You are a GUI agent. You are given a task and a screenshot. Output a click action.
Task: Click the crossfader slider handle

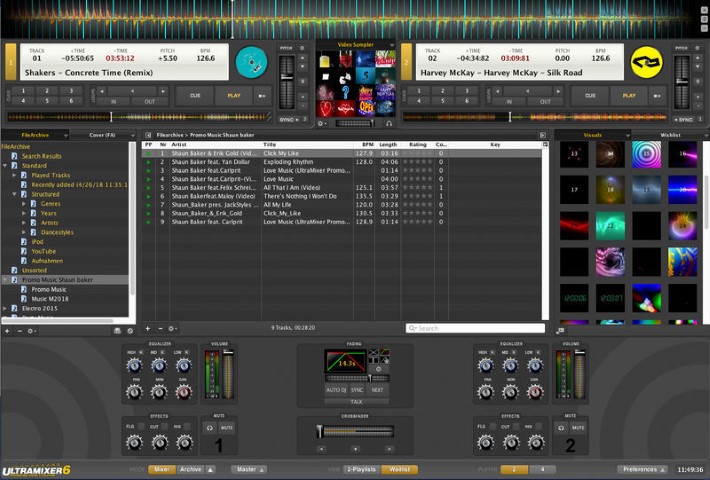(x=320, y=431)
